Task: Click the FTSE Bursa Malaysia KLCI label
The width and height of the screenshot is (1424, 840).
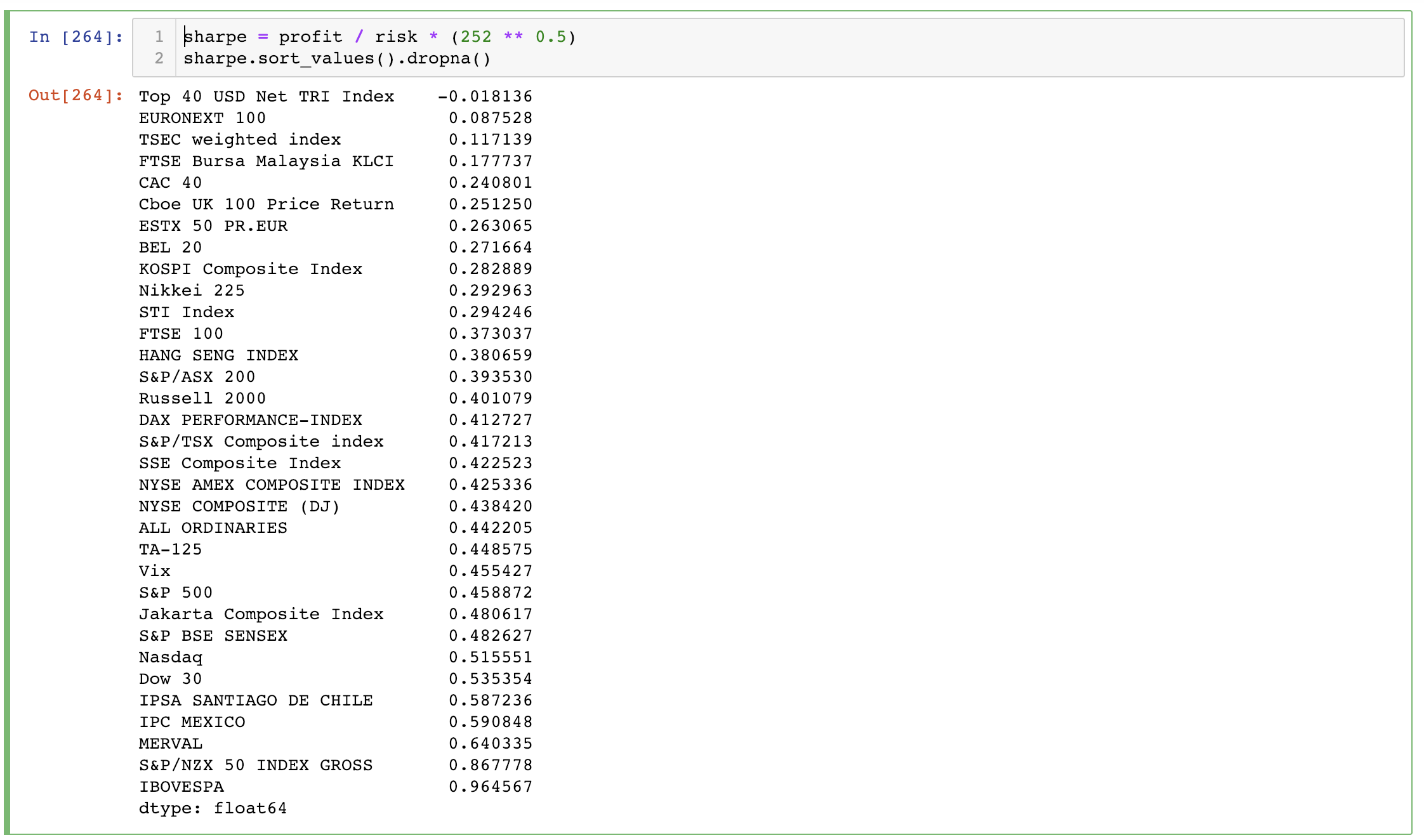Action: 267,161
